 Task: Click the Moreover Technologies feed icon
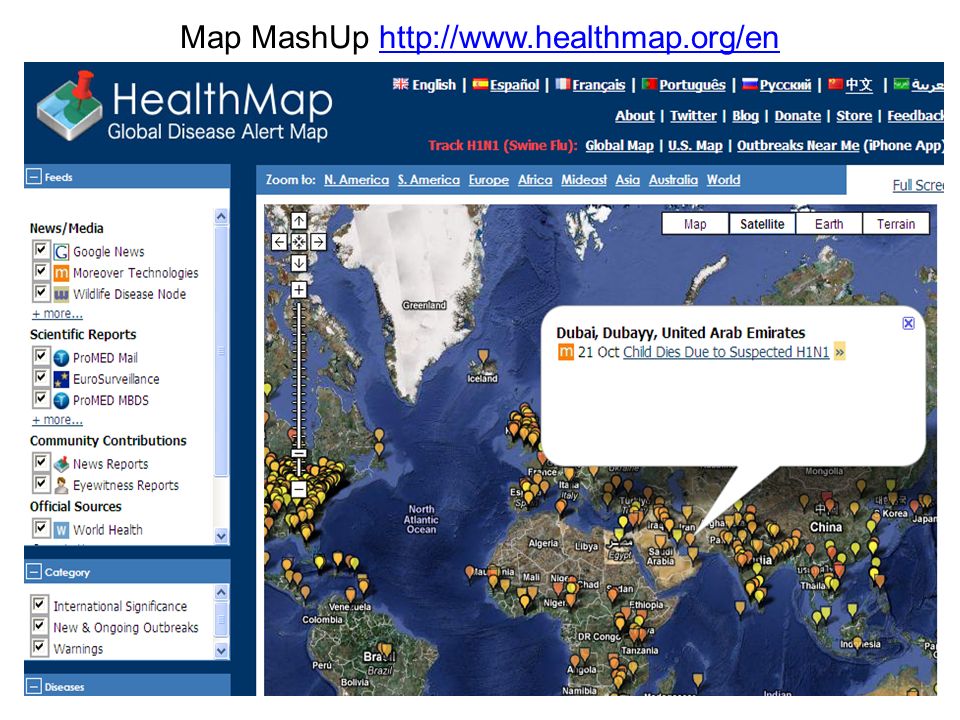[x=61, y=273]
